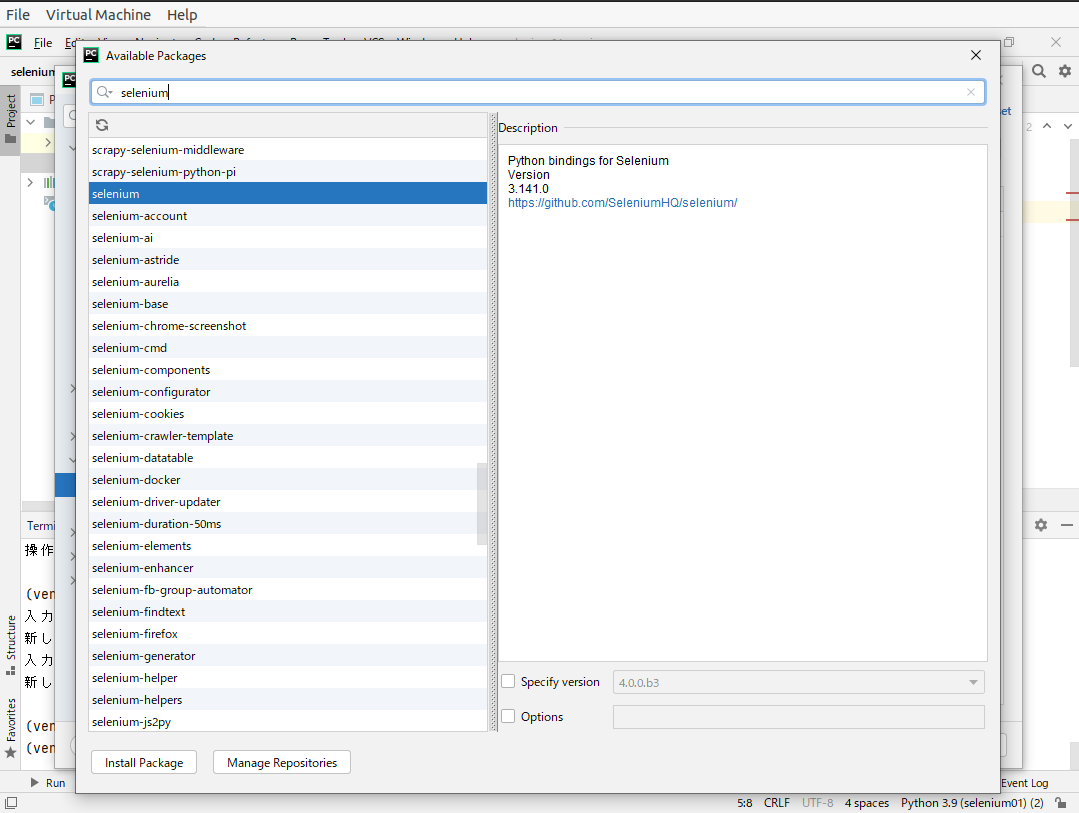Viewport: 1079px width, 813px height.
Task: Open the version dropdown showing 4.0.0.b3
Action: [x=973, y=683]
